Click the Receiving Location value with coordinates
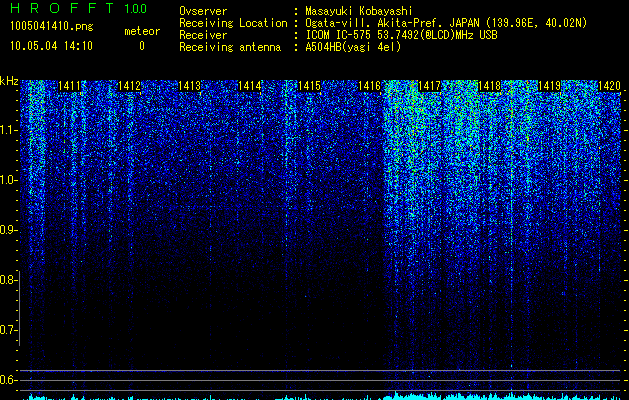This screenshot has width=629, height=400. [x=446, y=23]
